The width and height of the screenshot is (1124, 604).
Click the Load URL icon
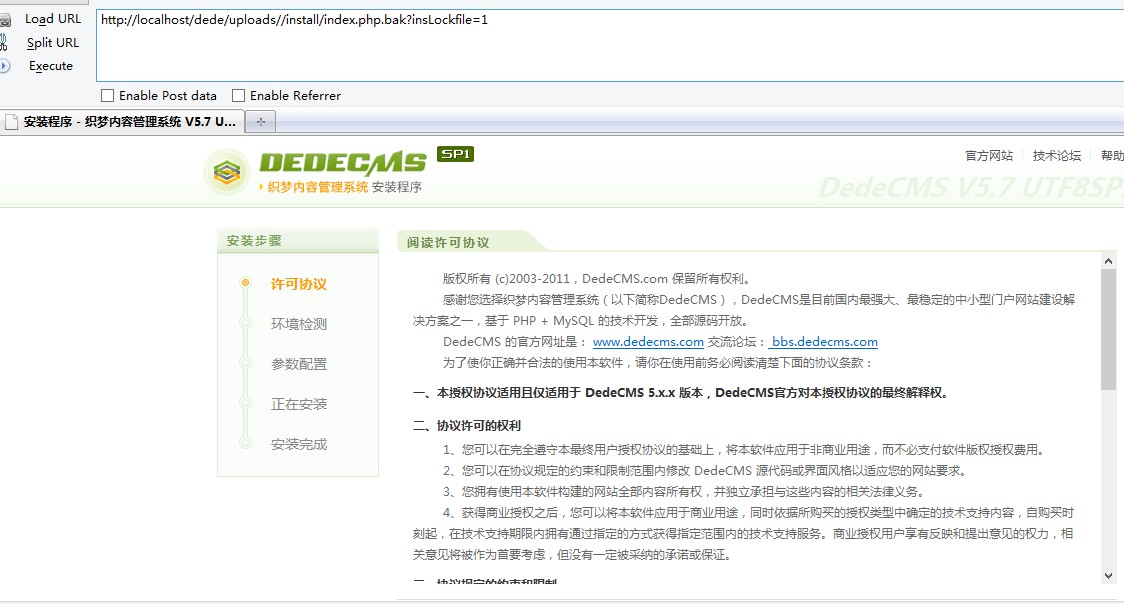[5, 20]
